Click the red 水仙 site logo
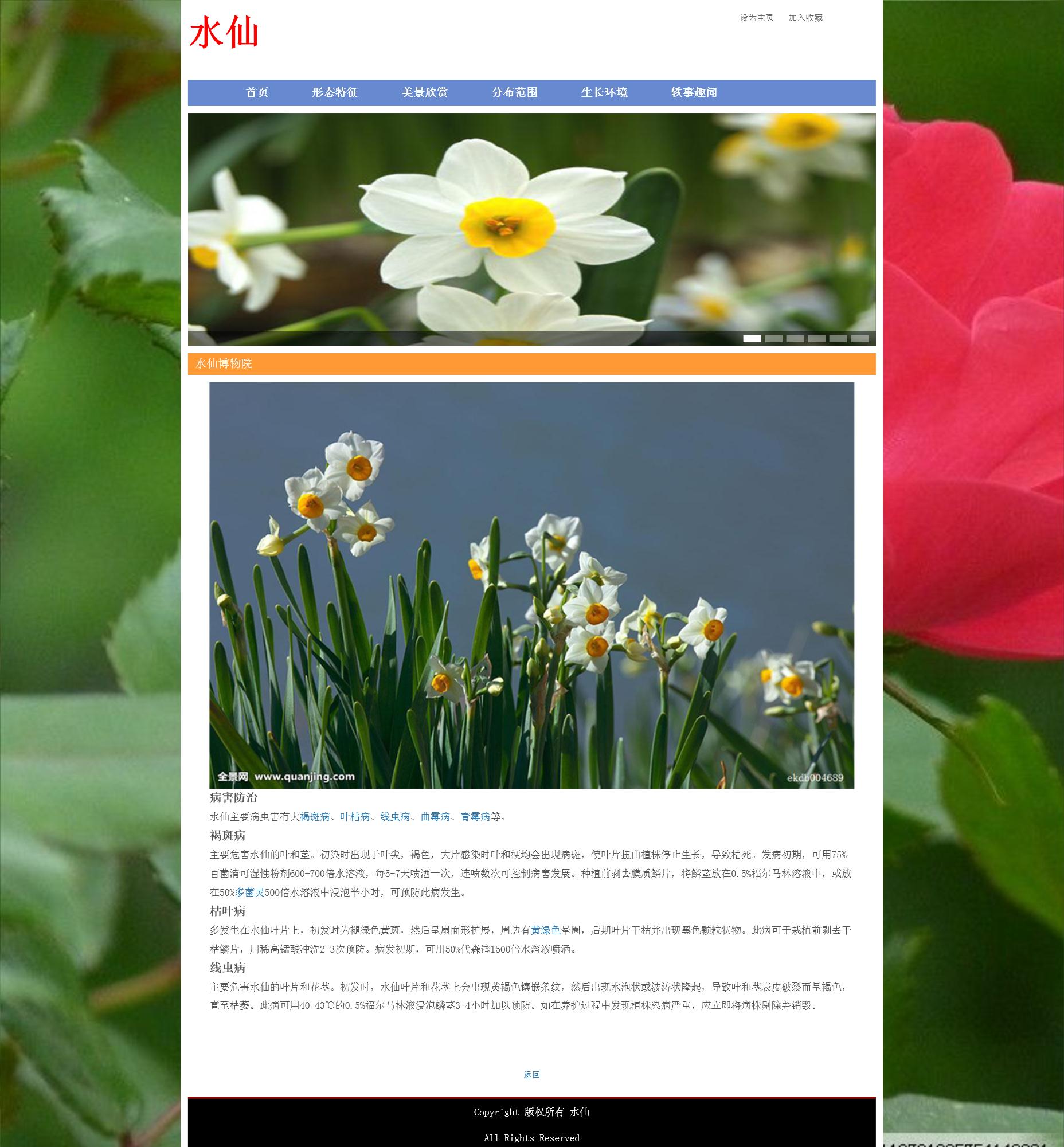 tap(224, 32)
